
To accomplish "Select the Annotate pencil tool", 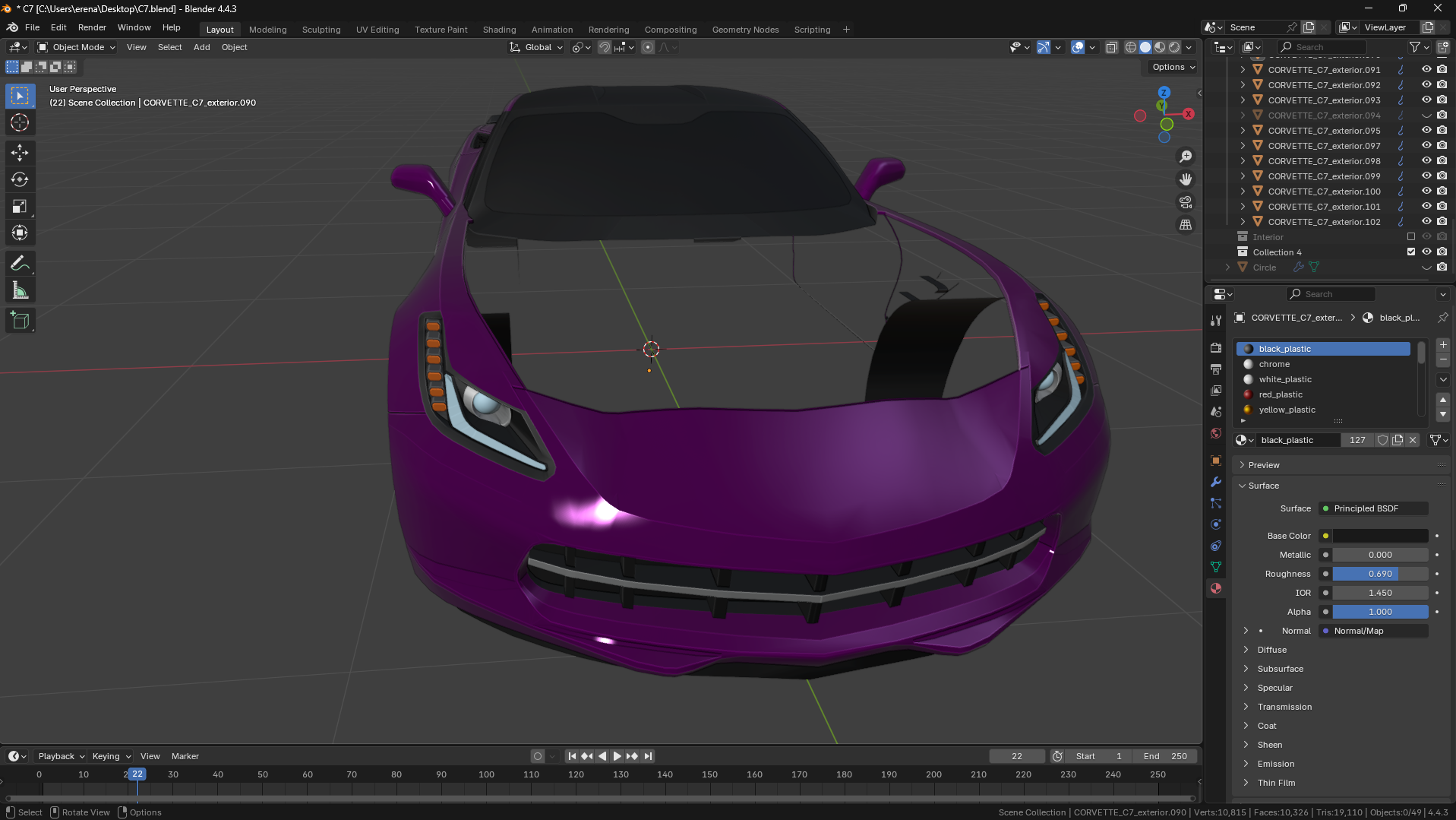I will click(x=20, y=264).
